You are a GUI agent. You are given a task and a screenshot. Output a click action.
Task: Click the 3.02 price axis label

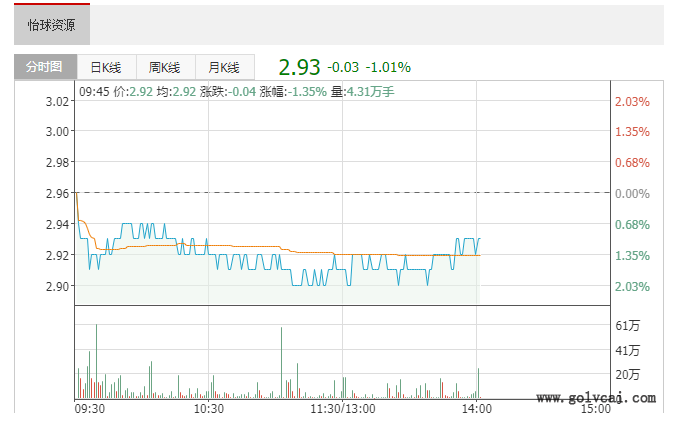[x=58, y=101]
